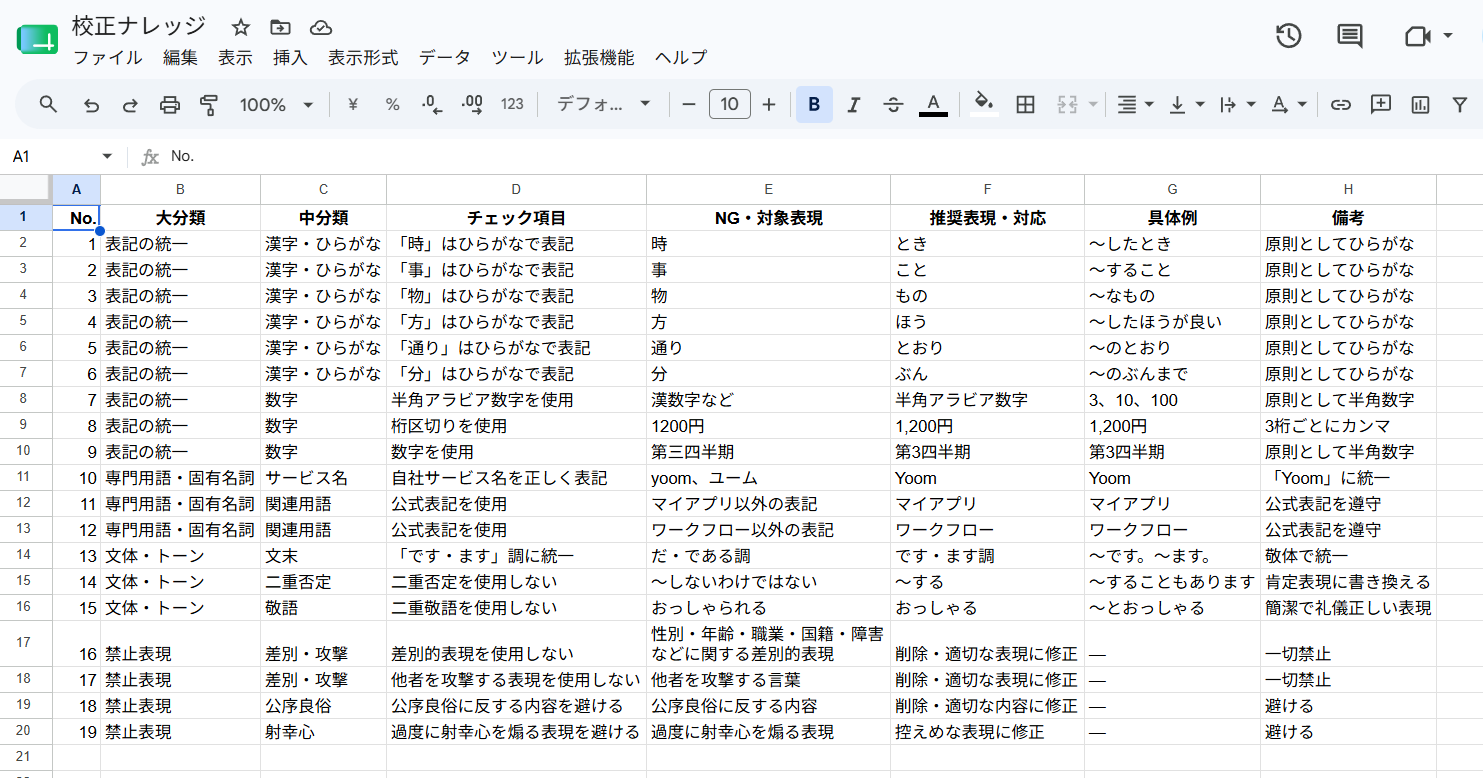Pick a text color

pos(933,104)
